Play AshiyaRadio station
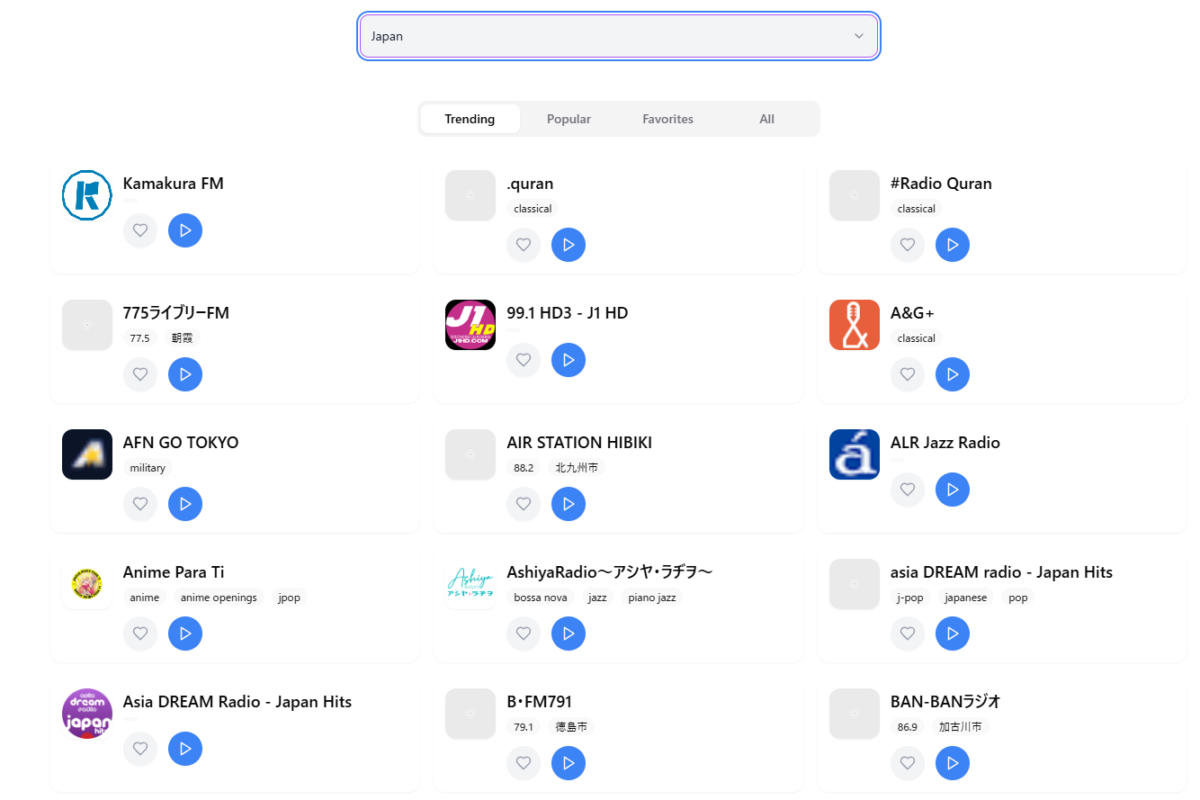The width and height of the screenshot is (1200, 800). point(568,633)
